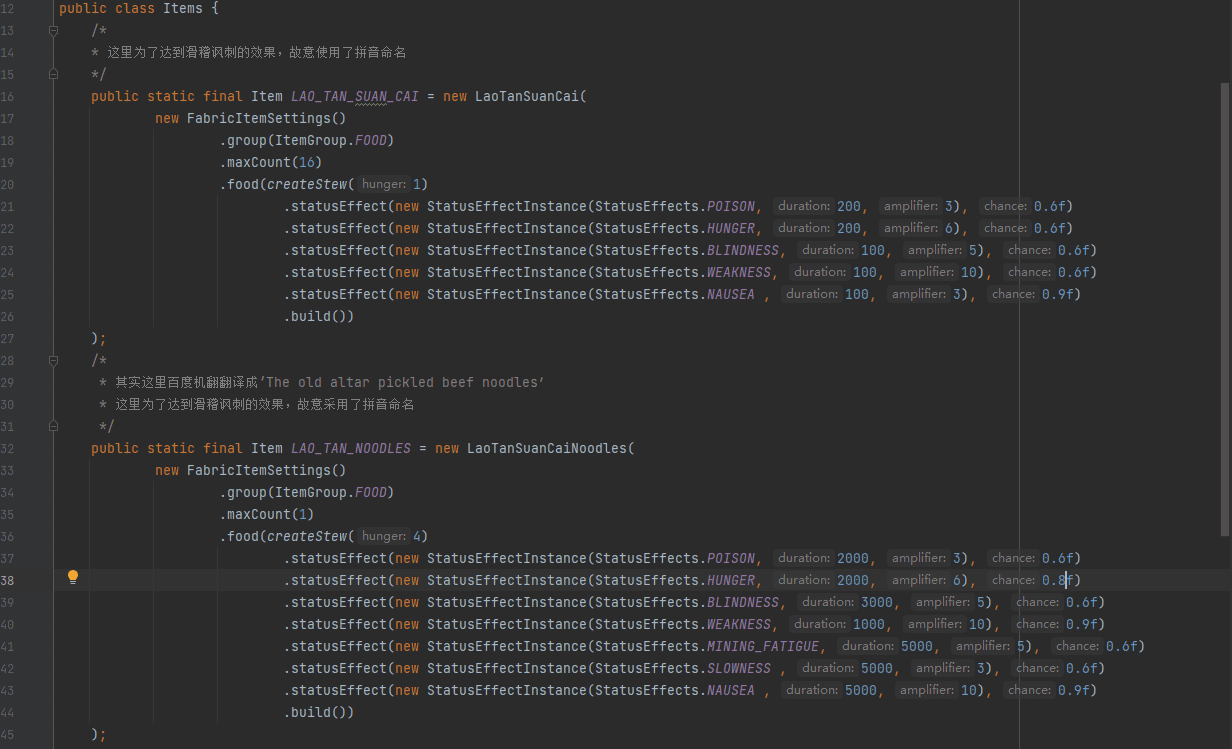Viewport: 1232px width, 749px height.
Task: Click the yellow lightbulb quick-fix icon
Action: click(x=72, y=577)
